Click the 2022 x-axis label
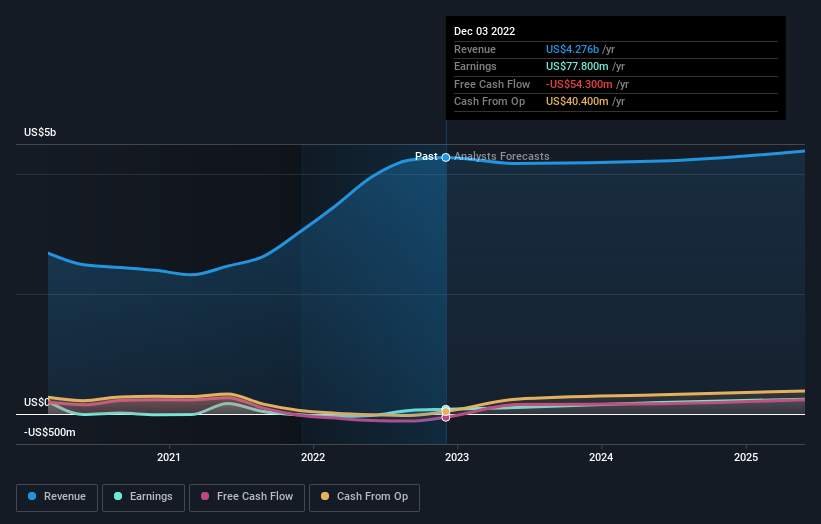Viewport: 821px width, 524px height. pyautogui.click(x=313, y=458)
